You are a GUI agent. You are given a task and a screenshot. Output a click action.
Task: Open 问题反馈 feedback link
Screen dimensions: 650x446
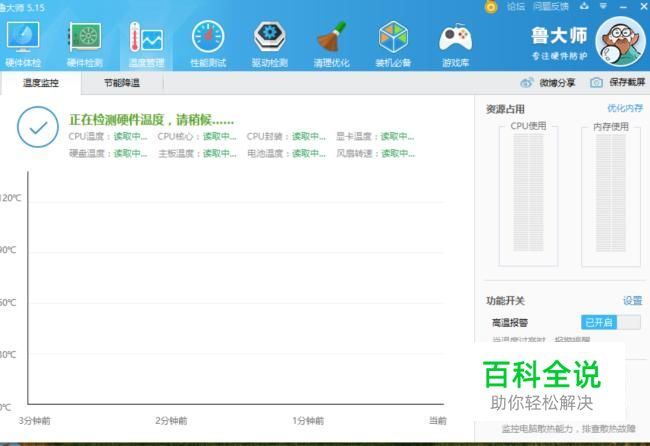(551, 7)
